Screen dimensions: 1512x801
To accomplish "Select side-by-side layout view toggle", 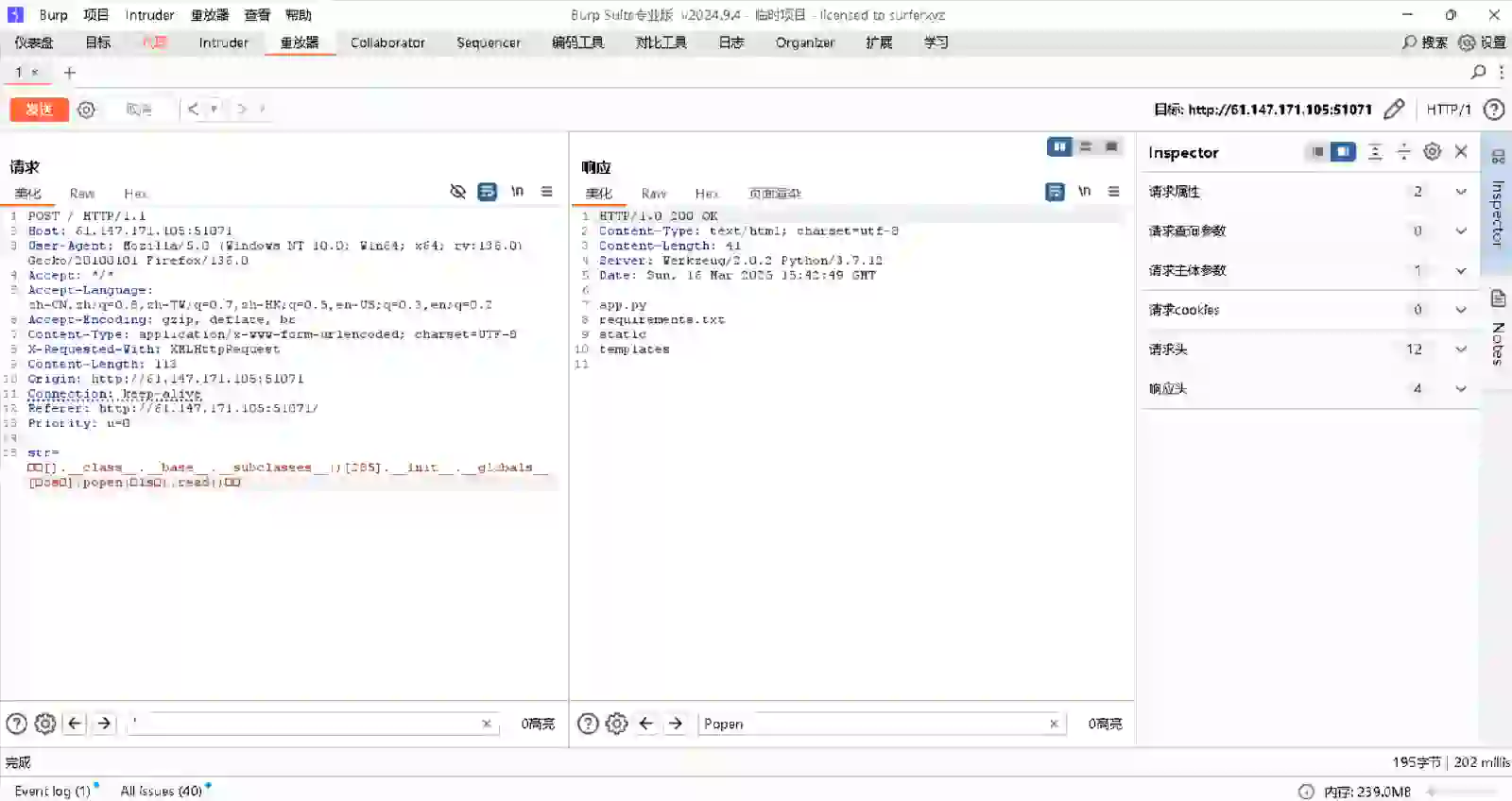I will pos(1059,146).
